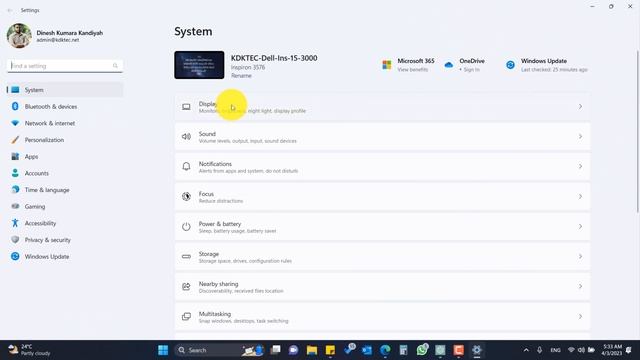
Task: Open the Windows Start menu
Action: [x=163, y=350]
